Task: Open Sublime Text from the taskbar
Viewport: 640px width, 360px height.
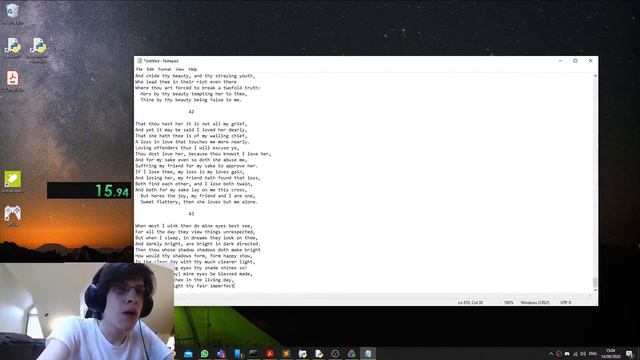Action: (286, 353)
